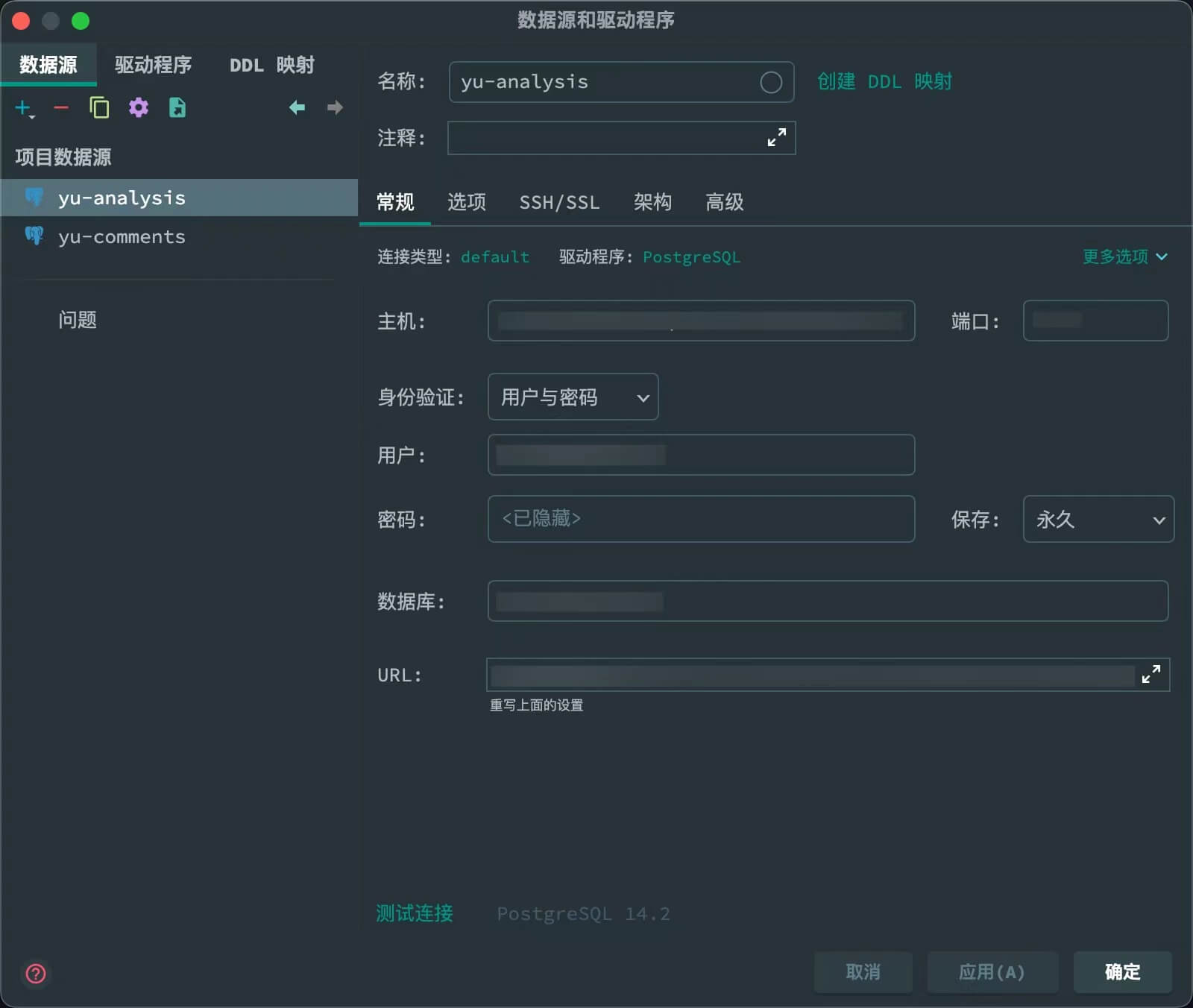Remove the selected data source with minus icon
The height and width of the screenshot is (1008, 1193).
61,108
